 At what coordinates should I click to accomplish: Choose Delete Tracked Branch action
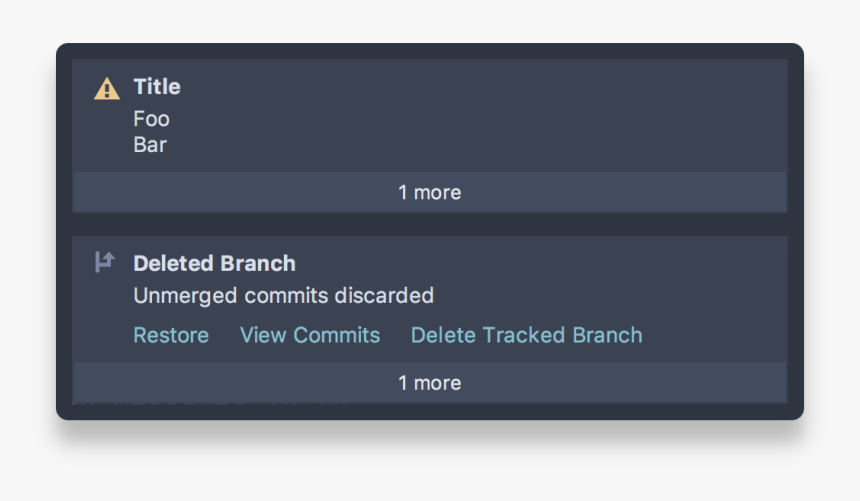(x=526, y=335)
